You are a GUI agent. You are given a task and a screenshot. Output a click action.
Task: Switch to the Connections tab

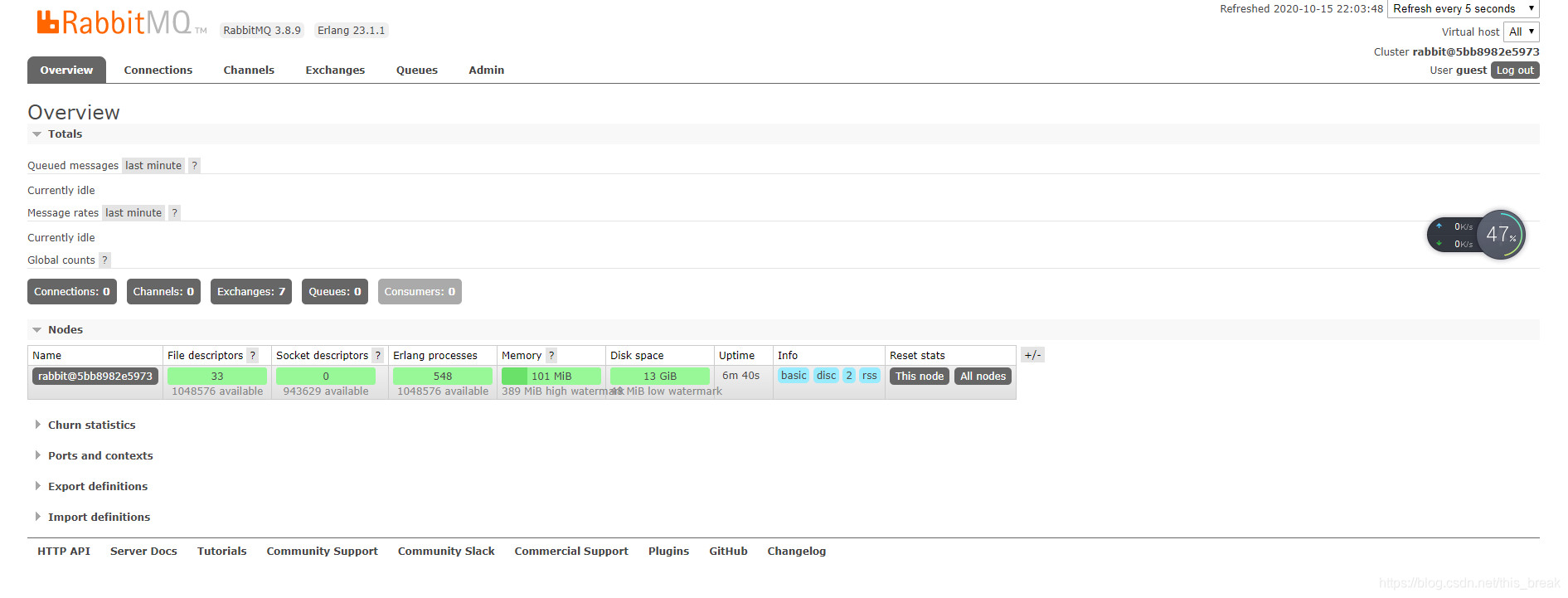click(x=158, y=70)
